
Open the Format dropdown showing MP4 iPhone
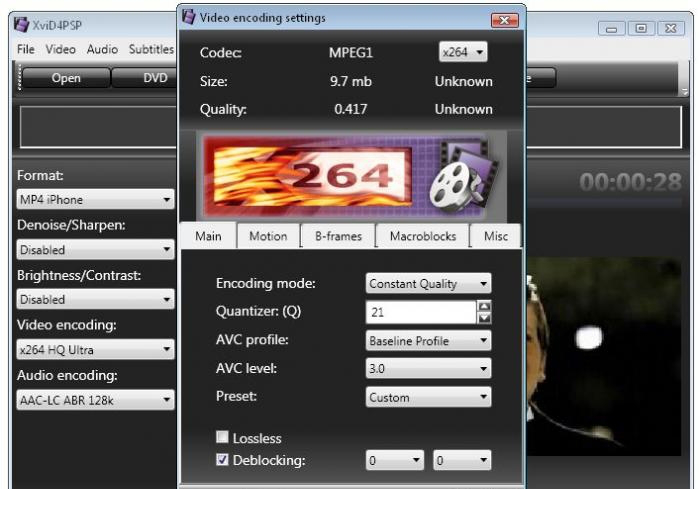pyautogui.click(x=95, y=199)
